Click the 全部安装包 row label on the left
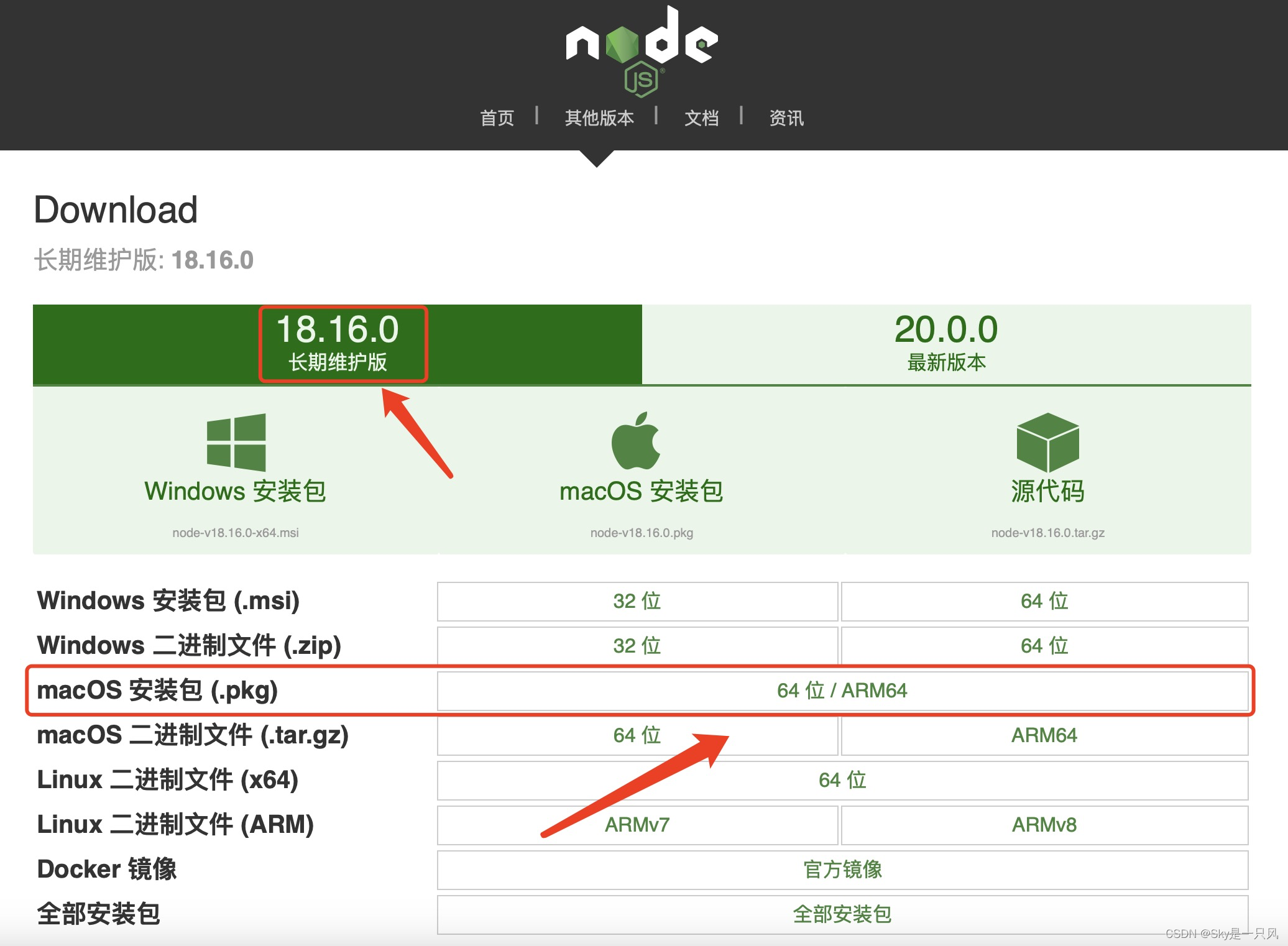1288x946 pixels. (99, 914)
